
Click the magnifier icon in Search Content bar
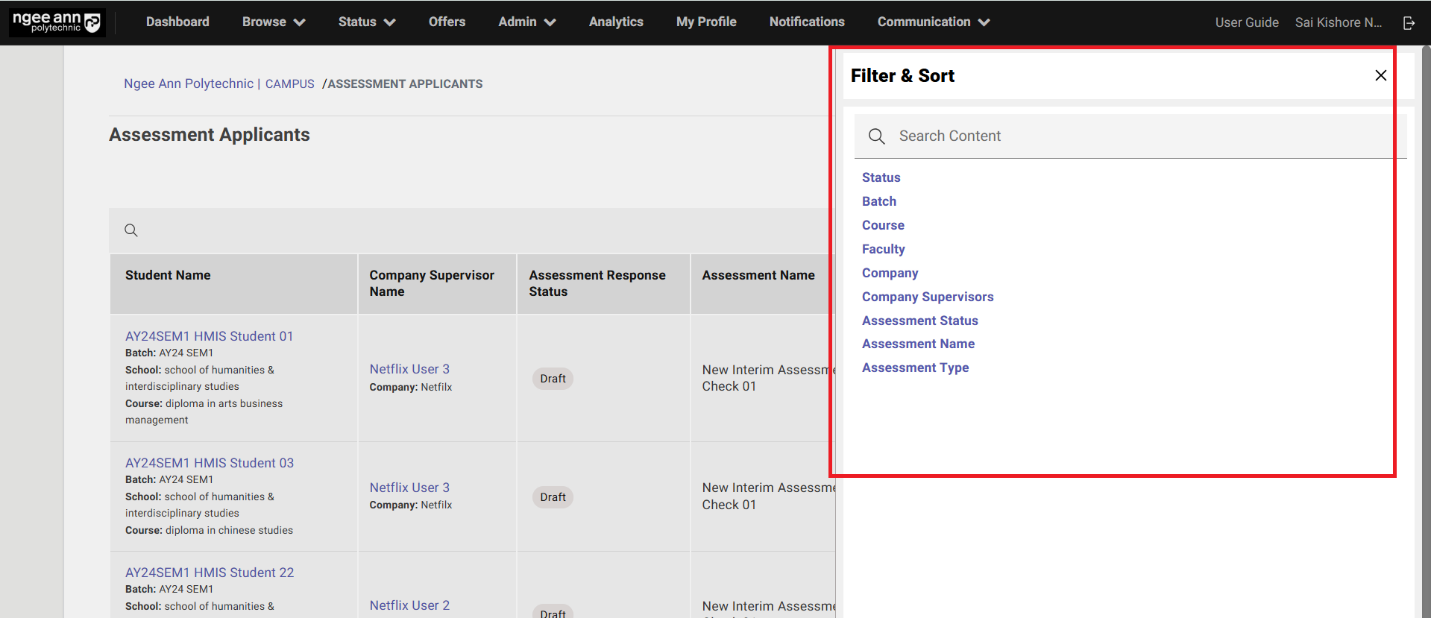(x=877, y=136)
